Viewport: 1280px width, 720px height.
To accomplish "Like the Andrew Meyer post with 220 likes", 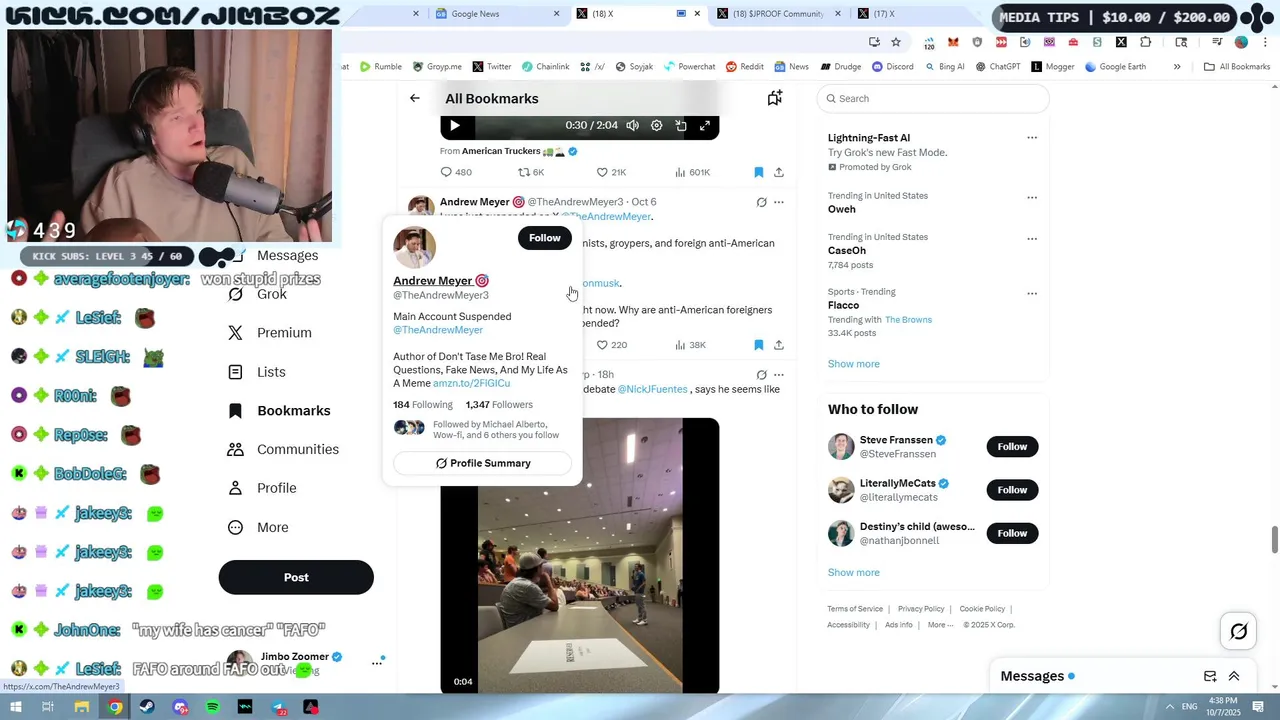I will pyautogui.click(x=611, y=345).
